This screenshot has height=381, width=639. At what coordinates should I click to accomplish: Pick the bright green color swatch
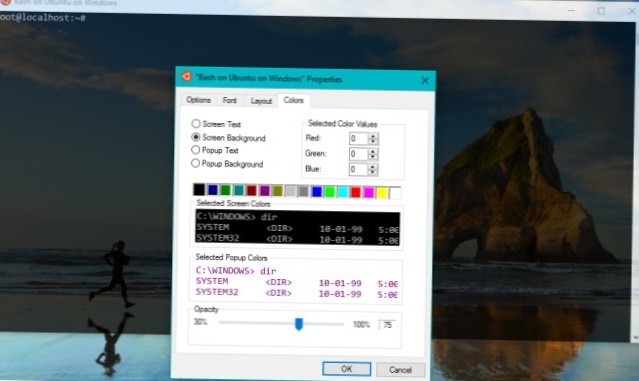tap(330, 192)
